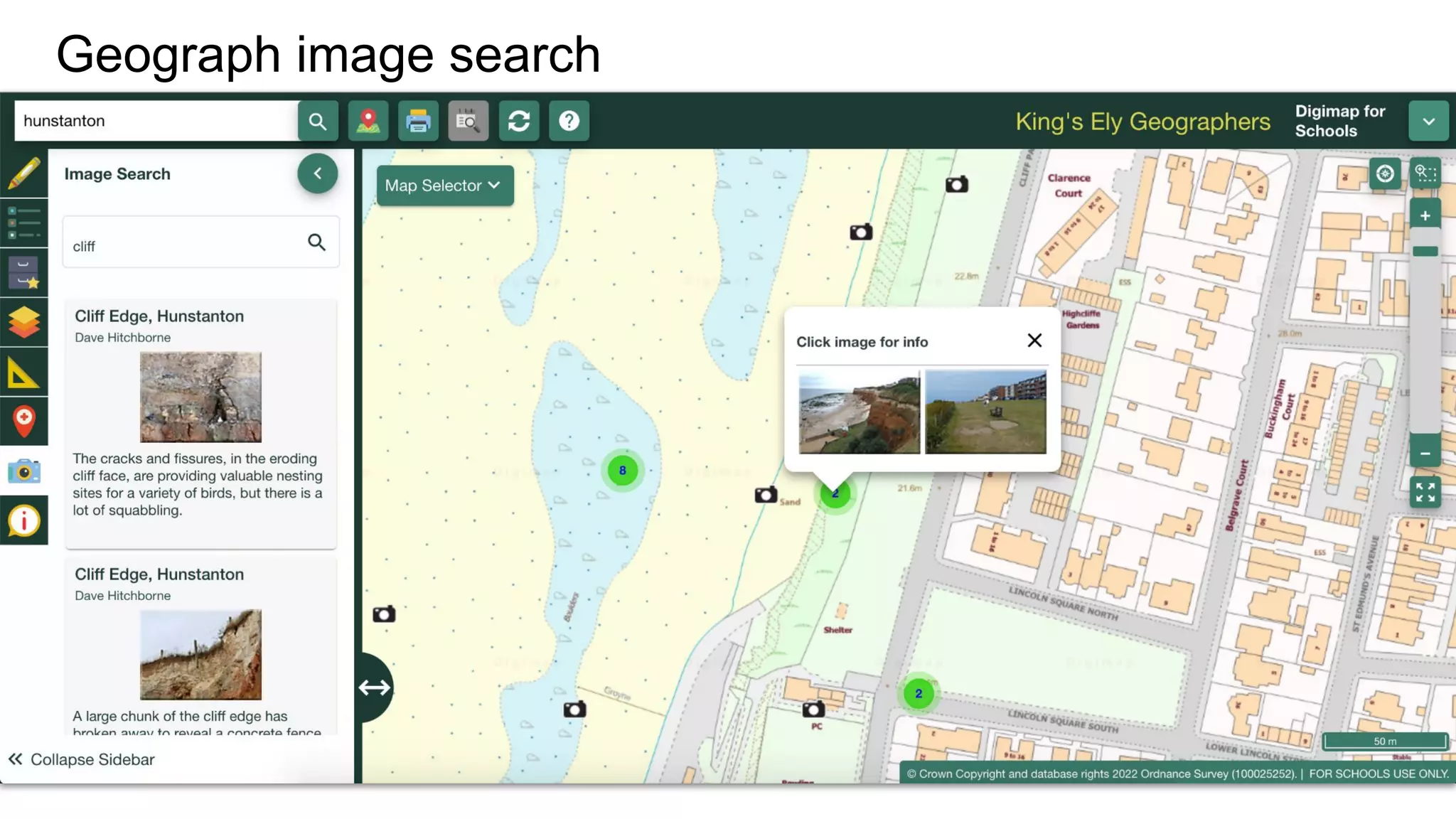Select the measurement set-square tool
This screenshot has width=1456, height=819.
(x=24, y=372)
